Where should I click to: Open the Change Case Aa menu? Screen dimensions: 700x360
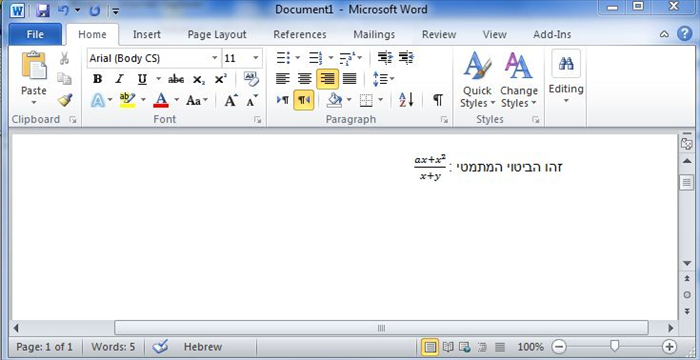tap(197, 100)
